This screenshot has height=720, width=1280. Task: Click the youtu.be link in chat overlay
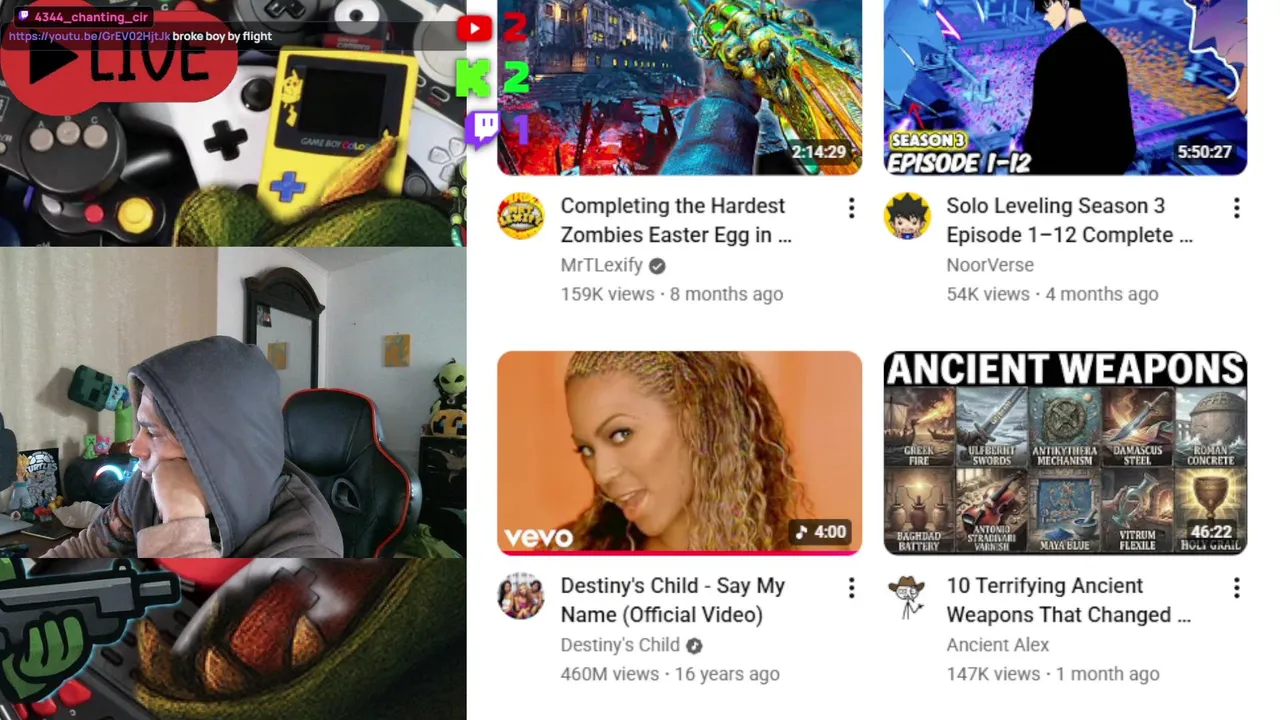[89, 37]
